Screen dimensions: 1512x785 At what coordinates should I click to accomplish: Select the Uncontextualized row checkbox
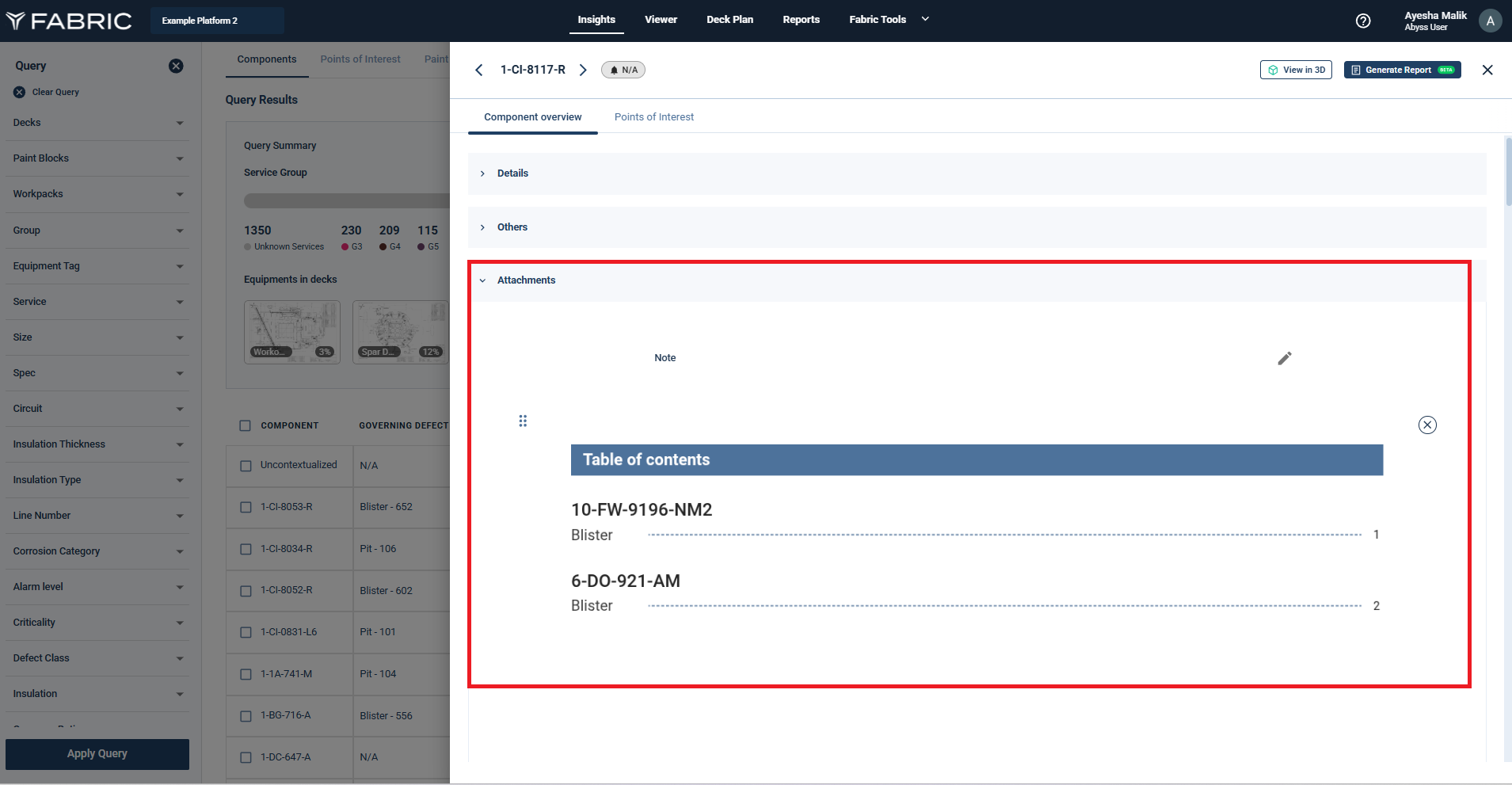click(x=246, y=466)
